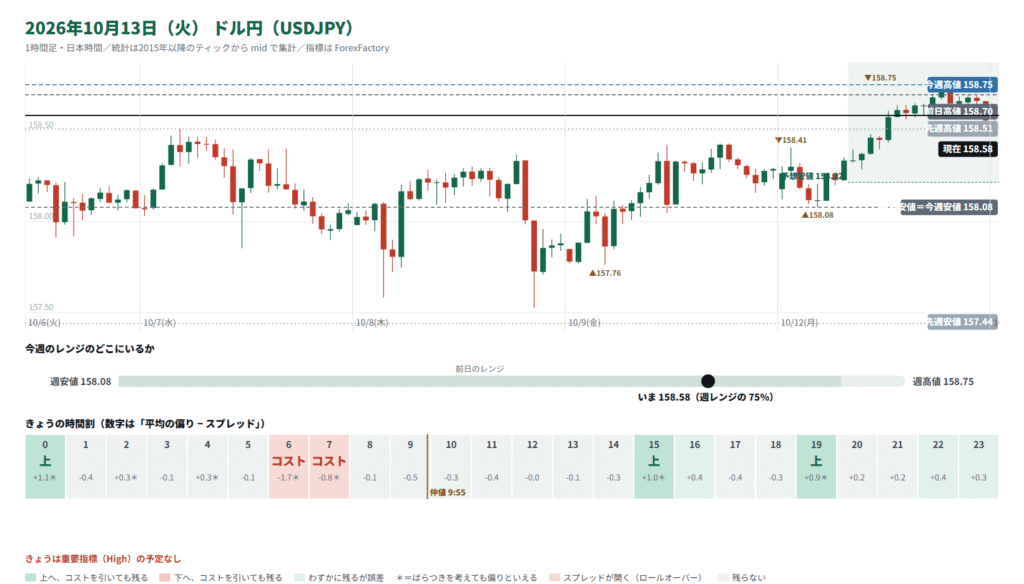Click the 10/6(火) date axis label
The image size is (1024, 584).
point(44,323)
